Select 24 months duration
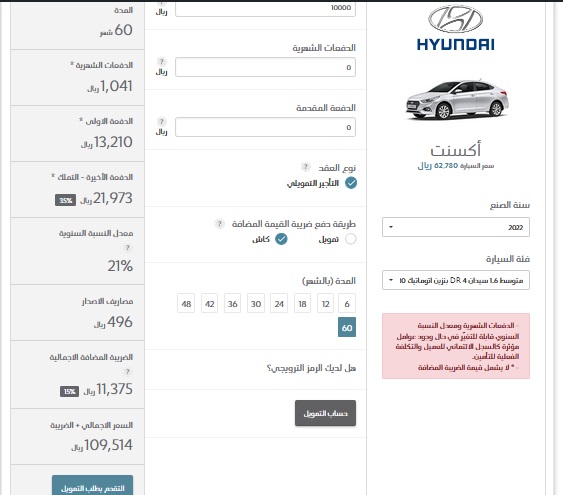563x495 pixels. 279,304
